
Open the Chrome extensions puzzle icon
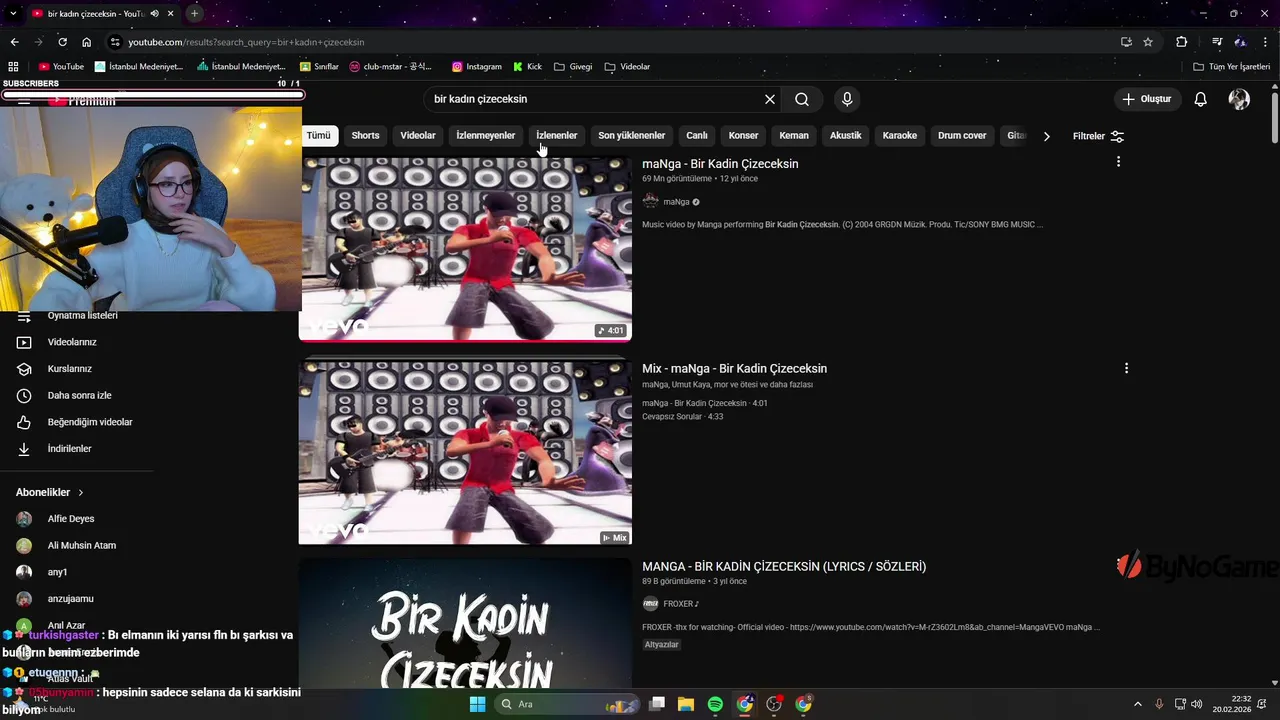click(x=1182, y=42)
